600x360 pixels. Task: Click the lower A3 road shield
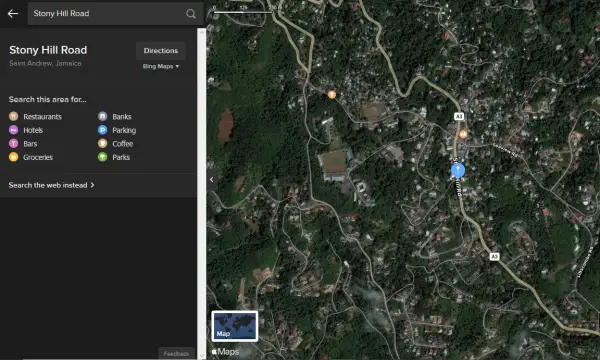[x=494, y=256]
